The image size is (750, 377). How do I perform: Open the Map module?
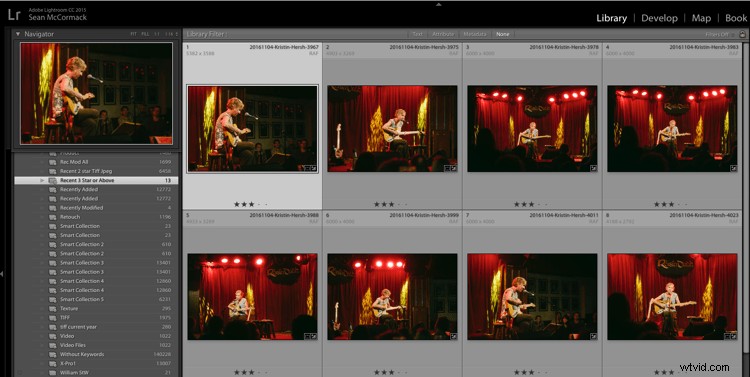tap(701, 18)
